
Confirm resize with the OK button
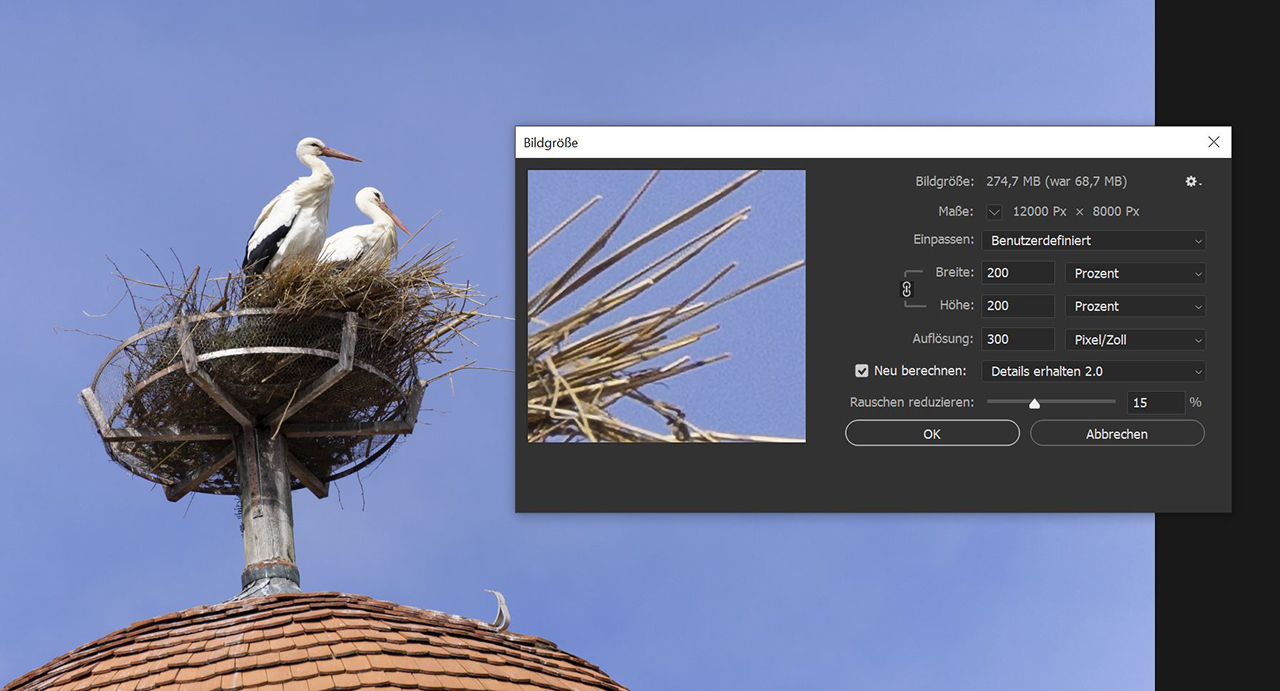click(x=932, y=434)
